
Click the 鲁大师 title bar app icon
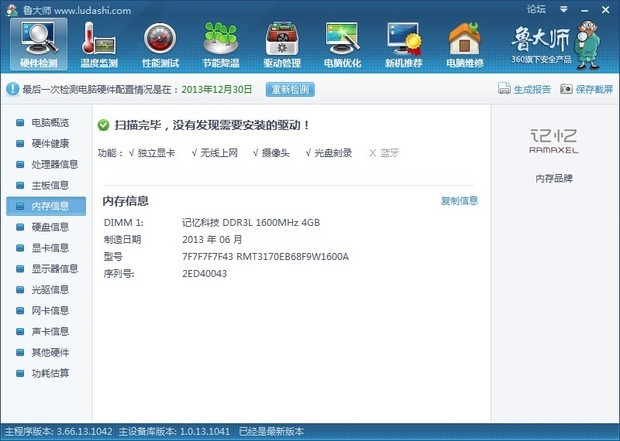click(12, 10)
